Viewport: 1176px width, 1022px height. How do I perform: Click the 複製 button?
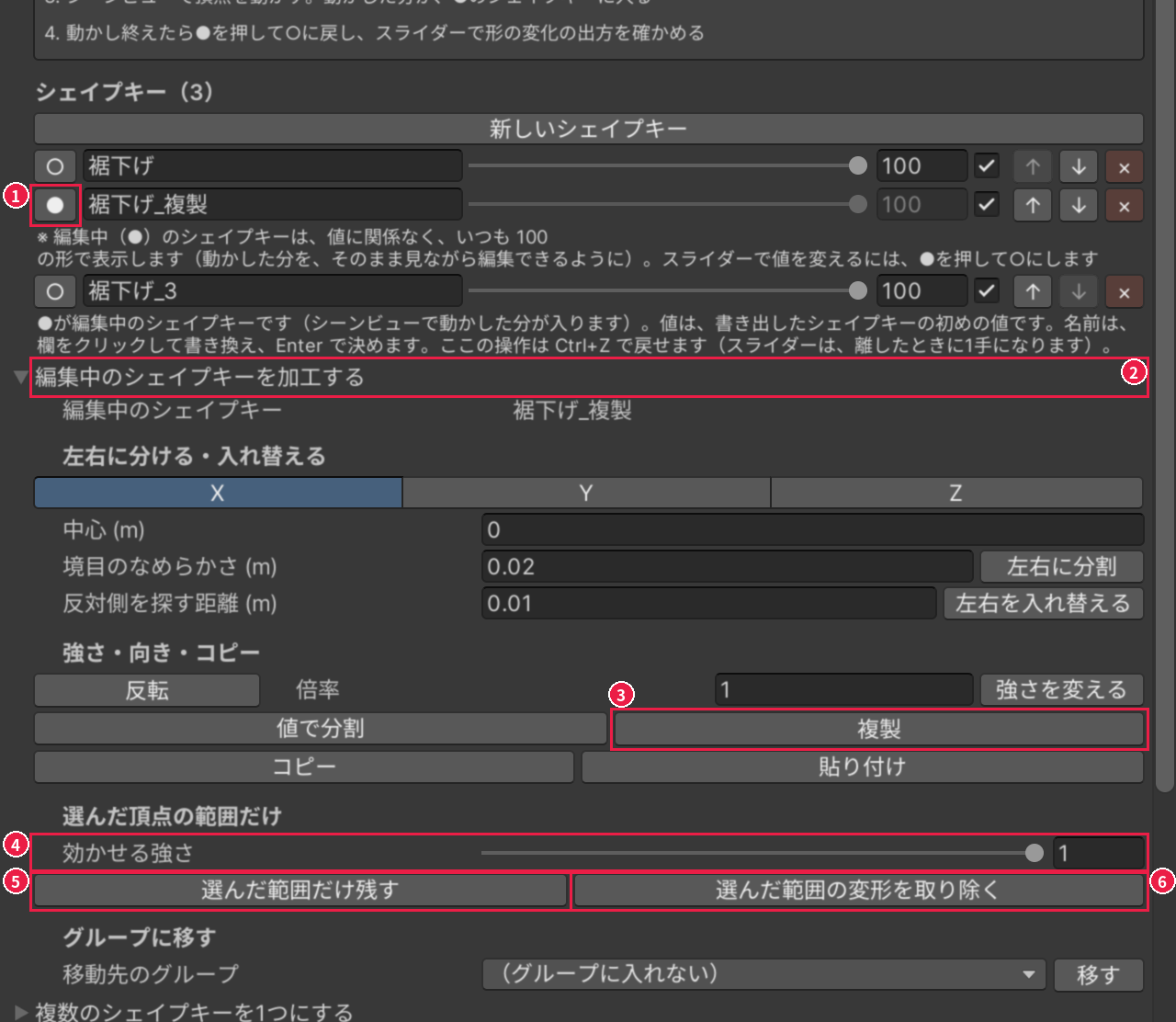tap(878, 730)
